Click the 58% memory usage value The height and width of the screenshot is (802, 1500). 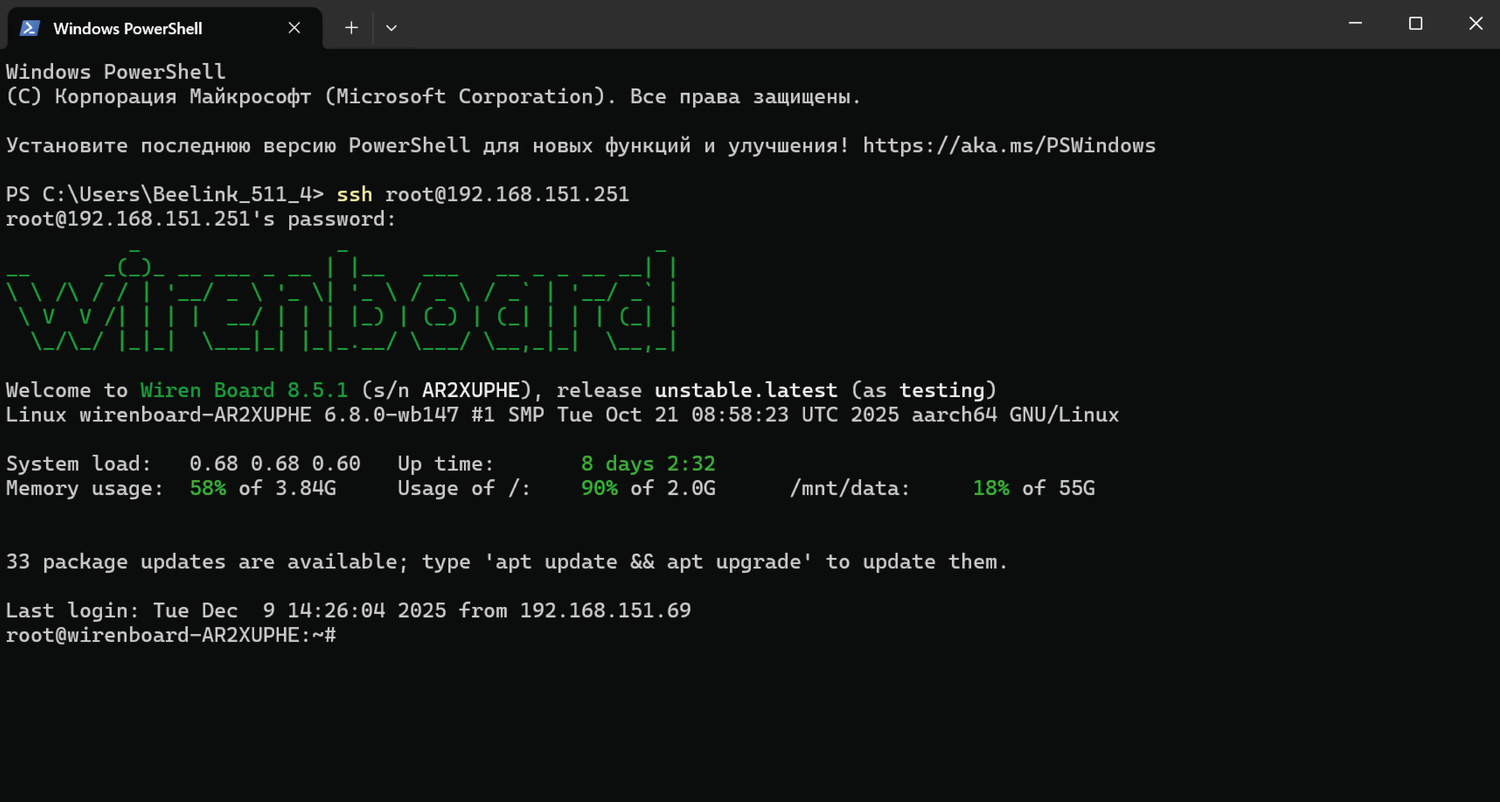click(207, 488)
